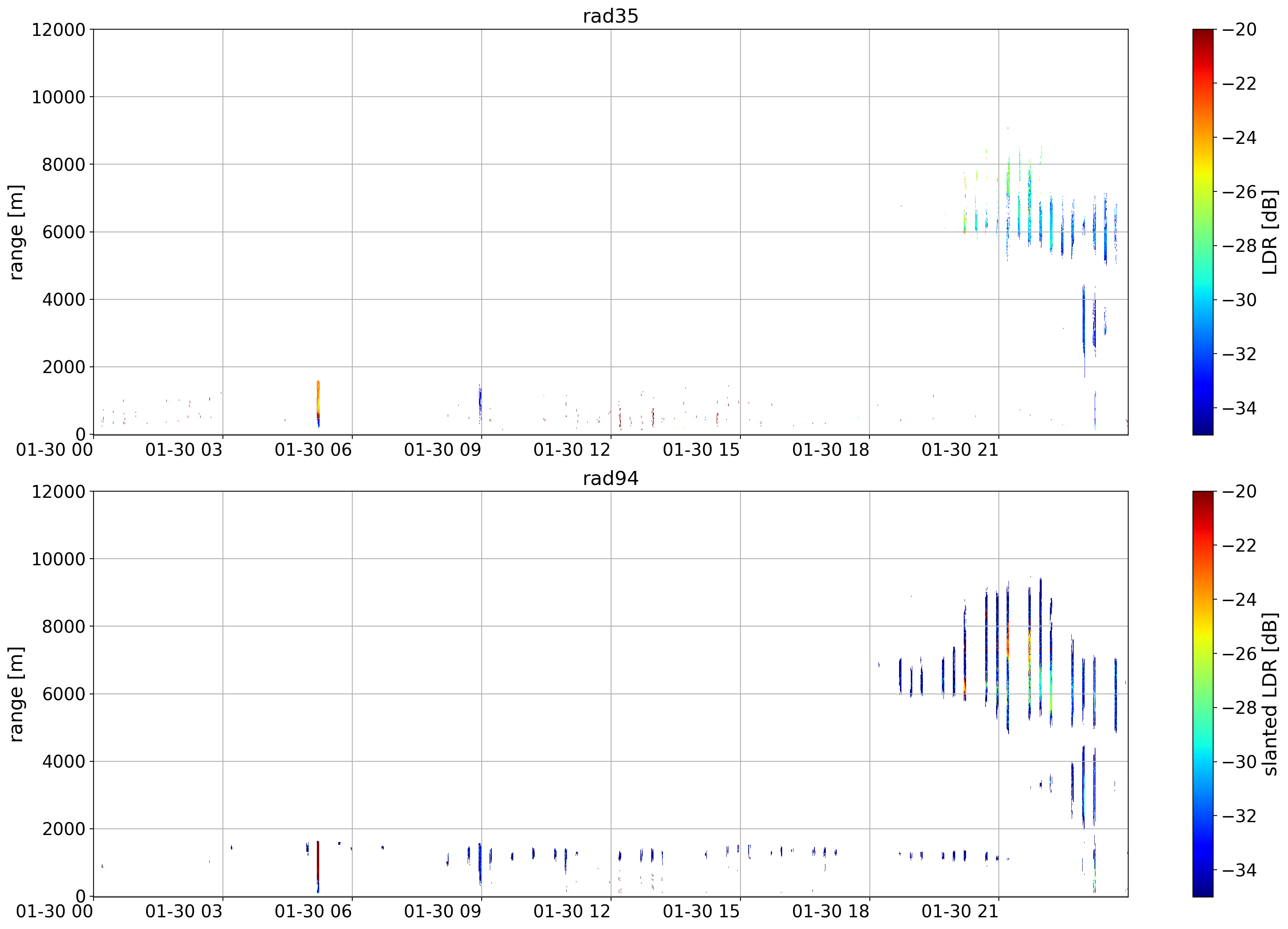
Task: Click 01-30 09 x-tick under rad35 plot
Action: pos(443,450)
